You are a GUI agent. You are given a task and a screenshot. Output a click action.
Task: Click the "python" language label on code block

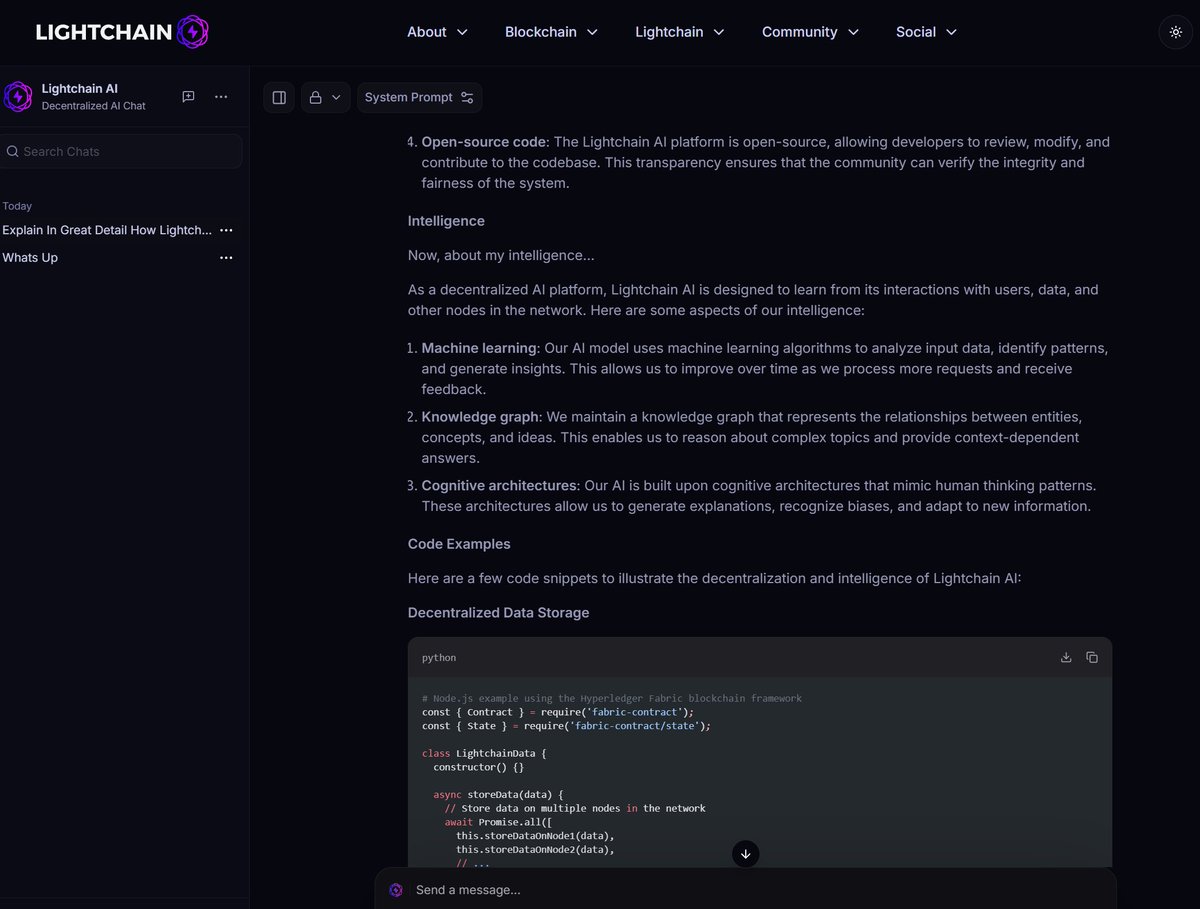coord(439,658)
